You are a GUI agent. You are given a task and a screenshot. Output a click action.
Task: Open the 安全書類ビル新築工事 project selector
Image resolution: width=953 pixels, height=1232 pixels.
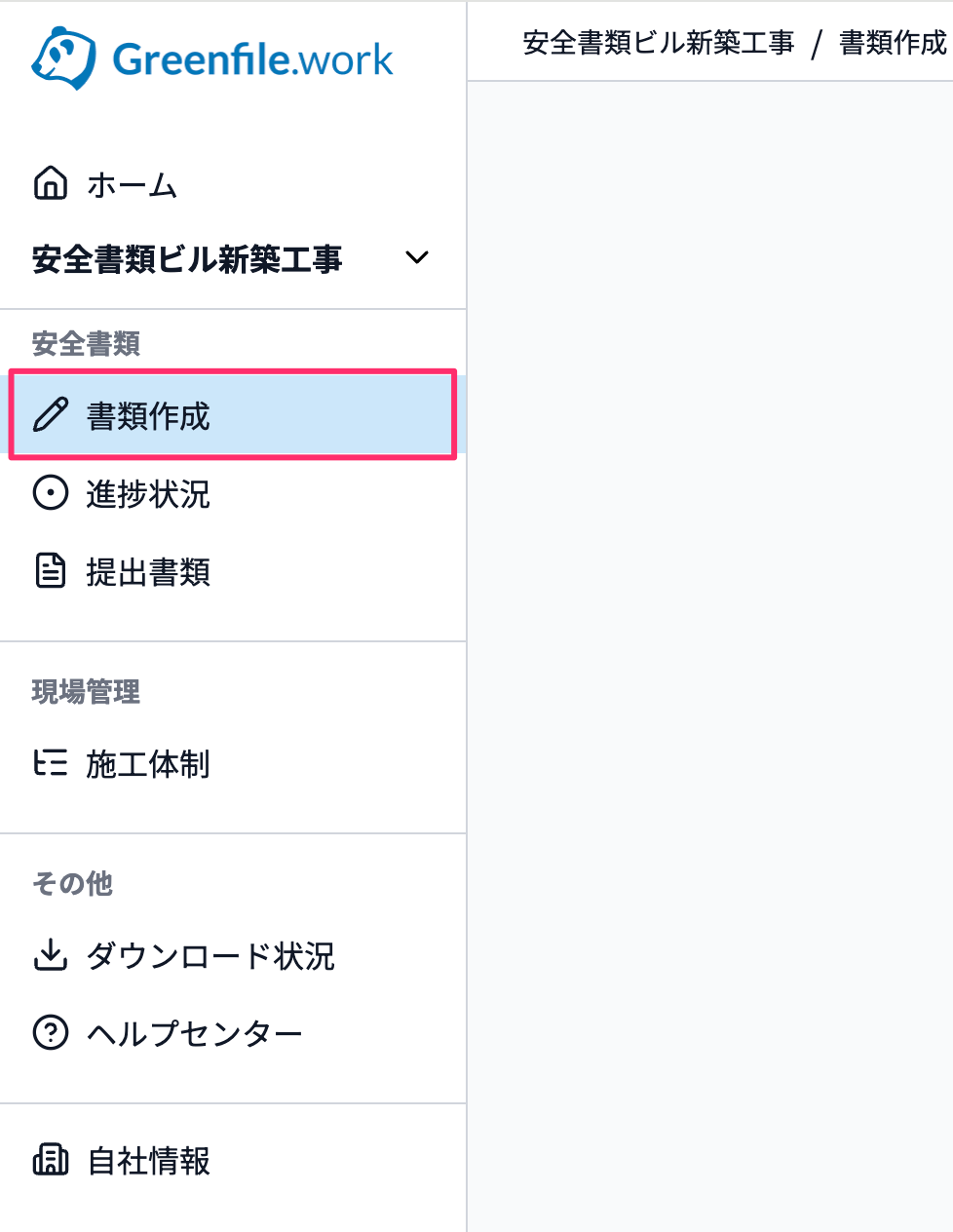[233, 259]
